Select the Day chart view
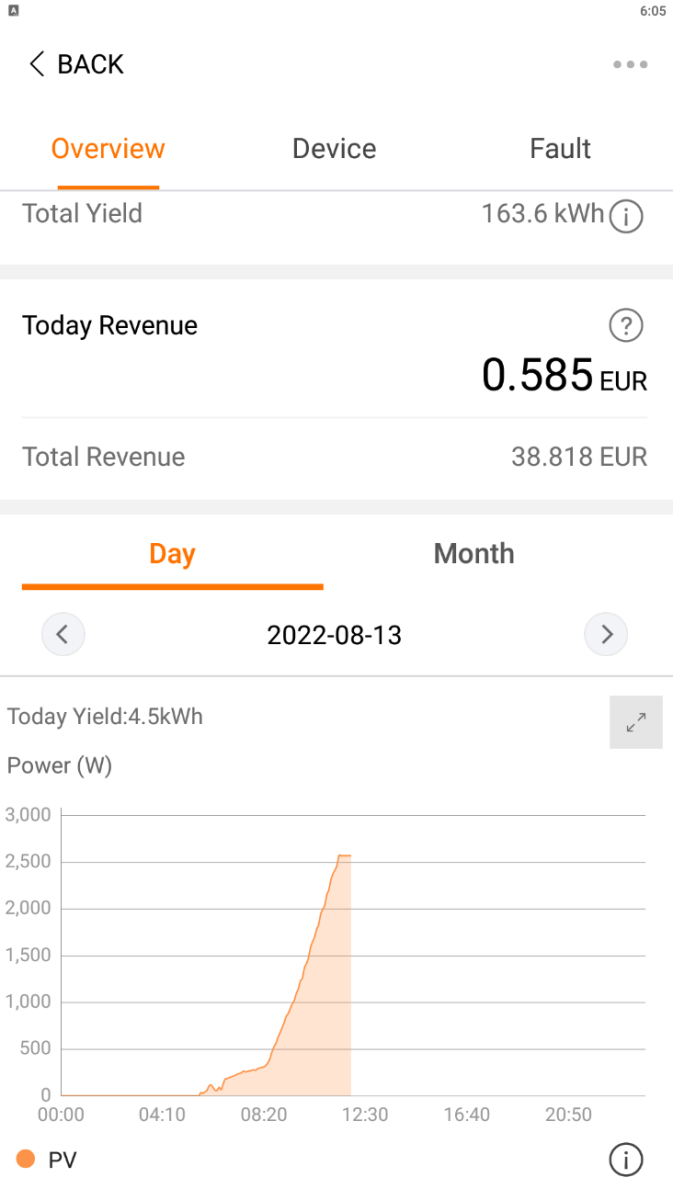The height and width of the screenshot is (1200, 673). tap(172, 554)
